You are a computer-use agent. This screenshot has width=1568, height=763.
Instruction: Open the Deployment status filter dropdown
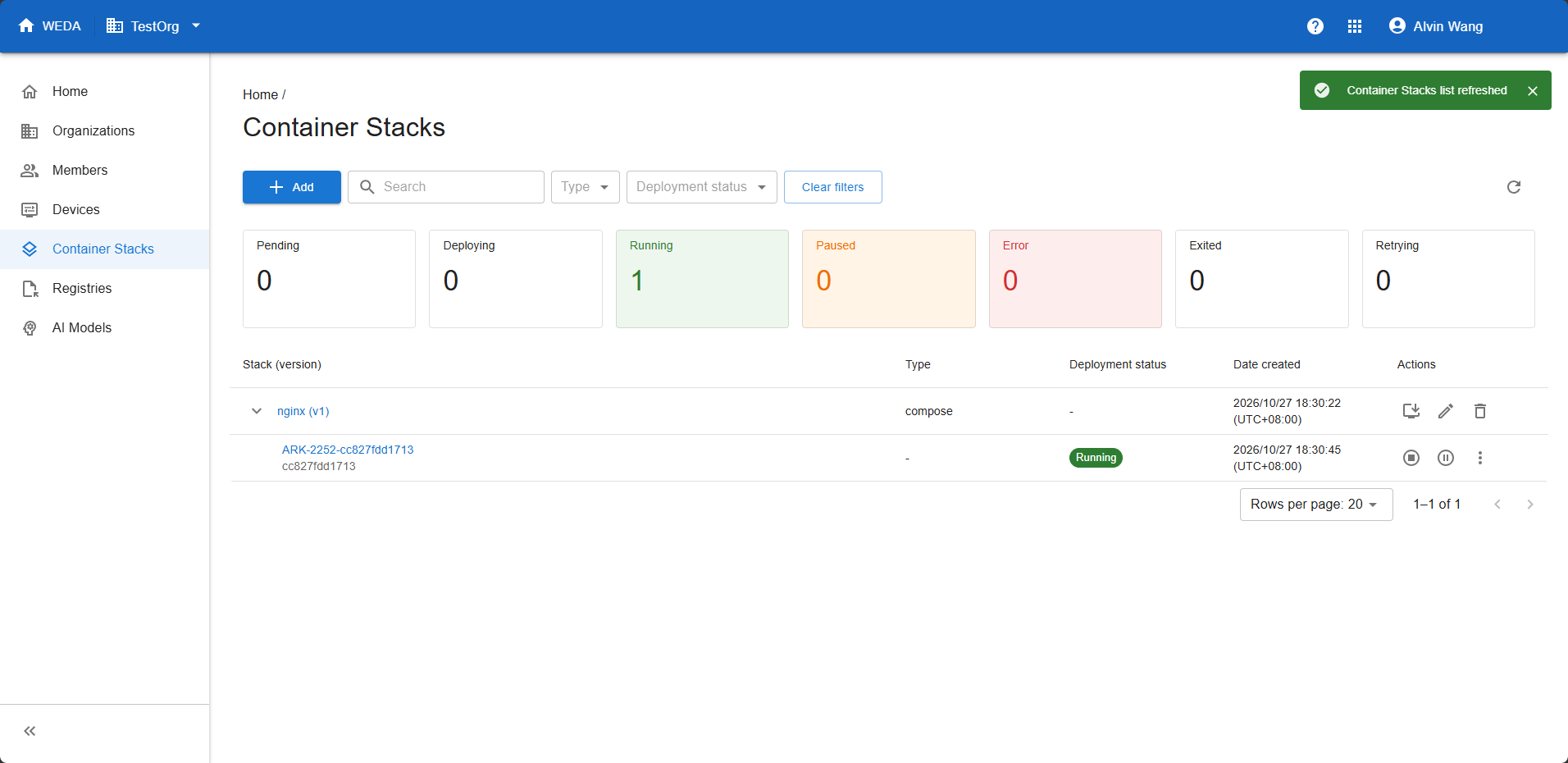point(702,187)
